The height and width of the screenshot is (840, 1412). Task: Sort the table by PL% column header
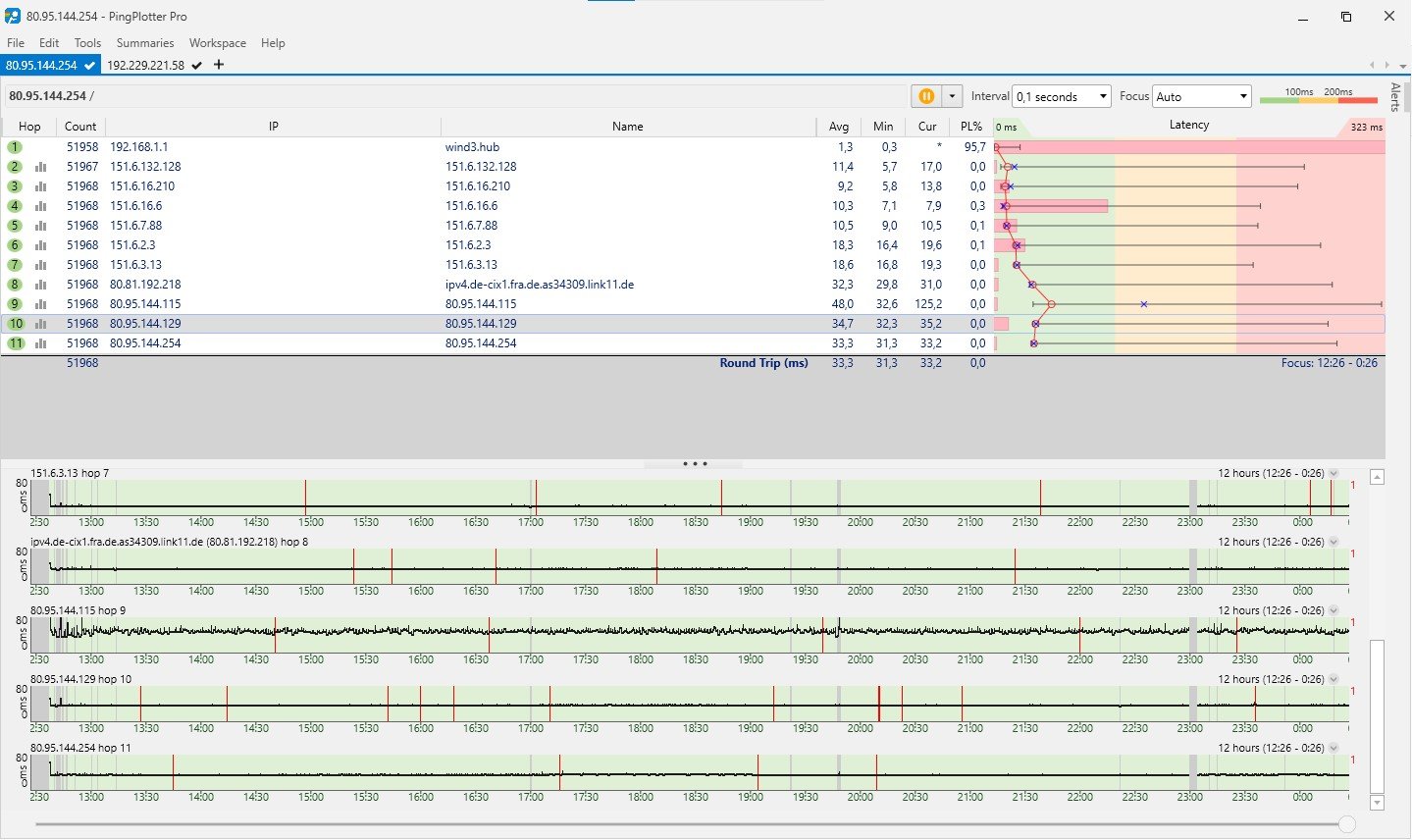(x=970, y=127)
